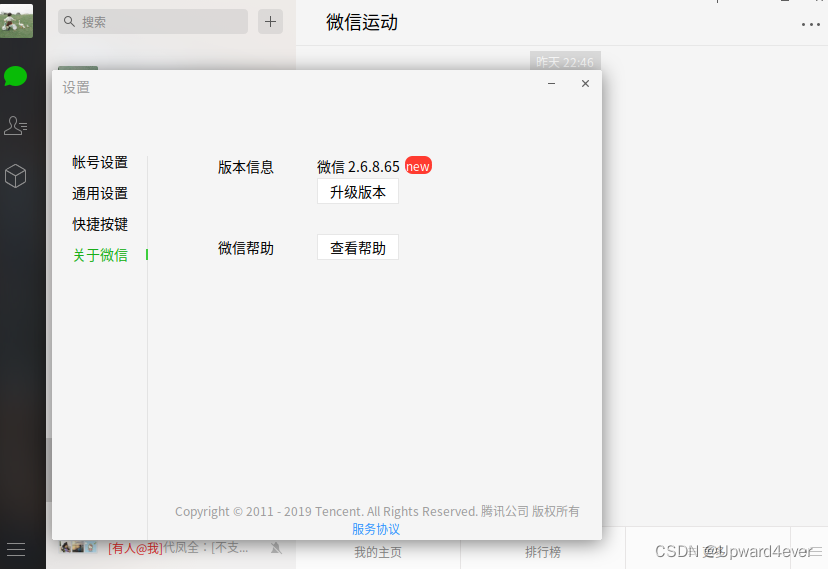The width and height of the screenshot is (828, 569).
Task: Click the plus button next to search
Action: [x=270, y=22]
